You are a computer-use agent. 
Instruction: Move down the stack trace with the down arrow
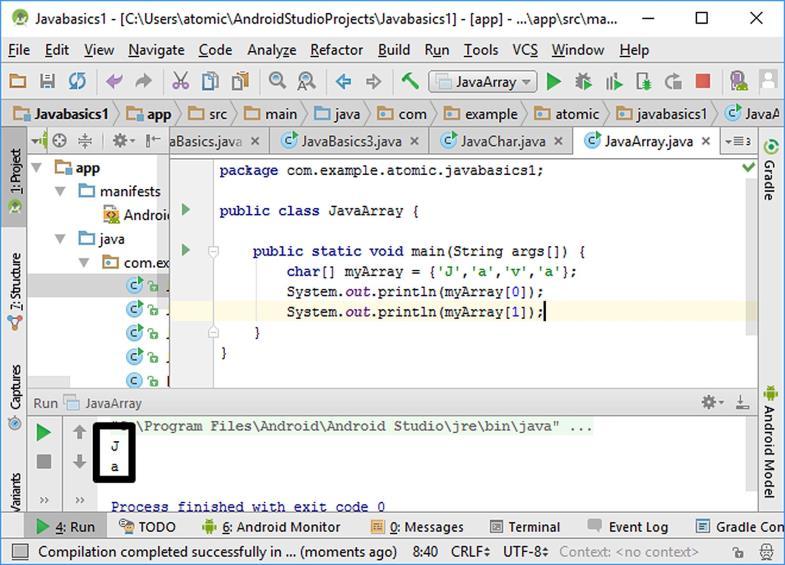[x=79, y=461]
